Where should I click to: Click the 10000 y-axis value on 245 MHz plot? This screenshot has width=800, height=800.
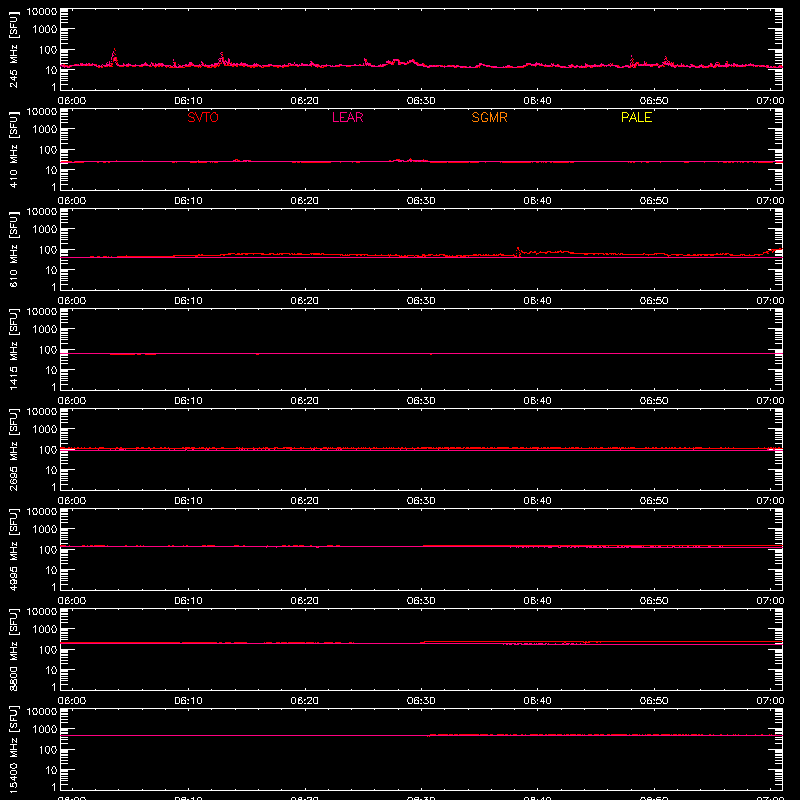[42, 12]
